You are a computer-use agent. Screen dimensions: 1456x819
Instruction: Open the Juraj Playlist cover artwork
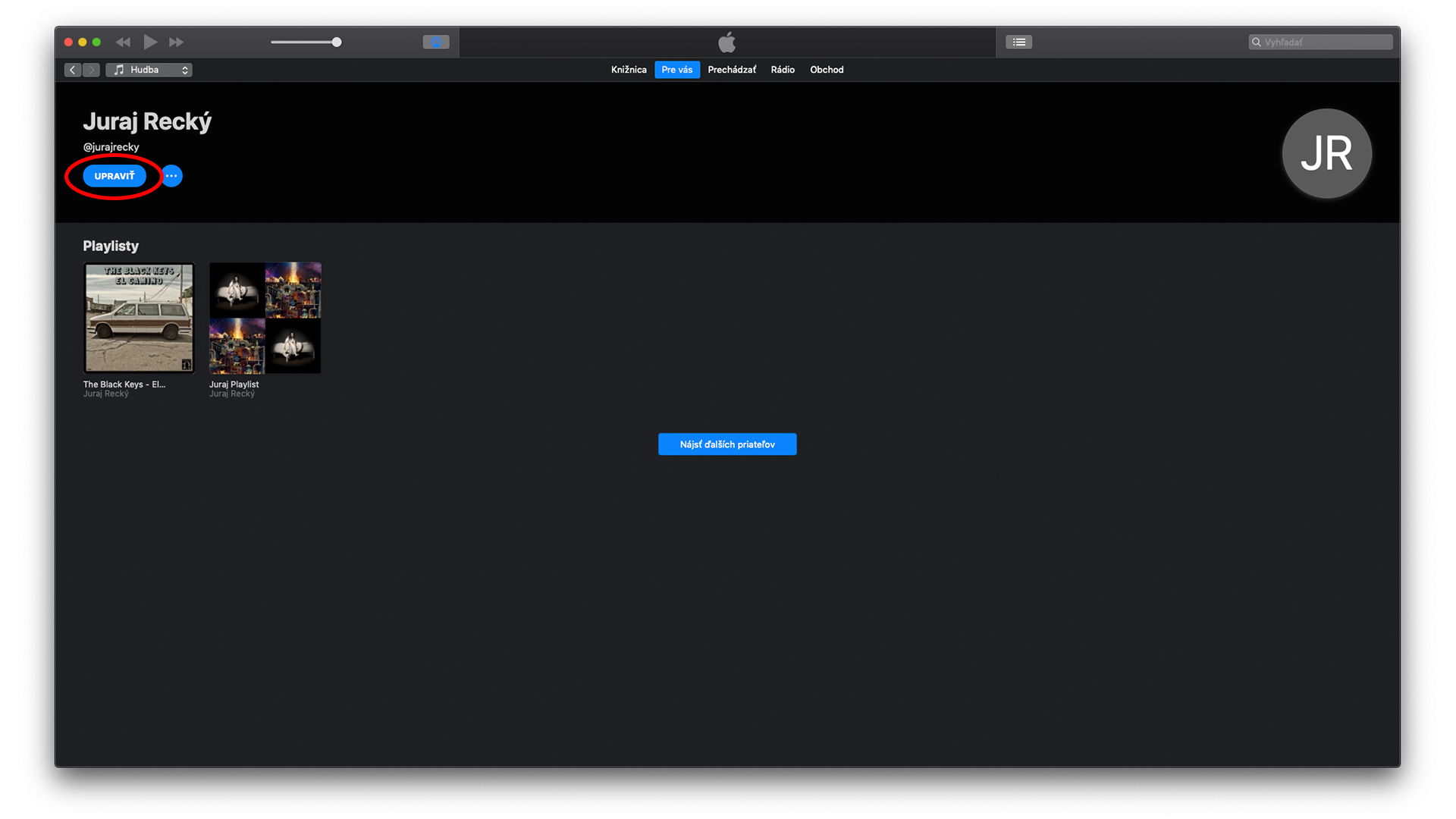pos(265,318)
